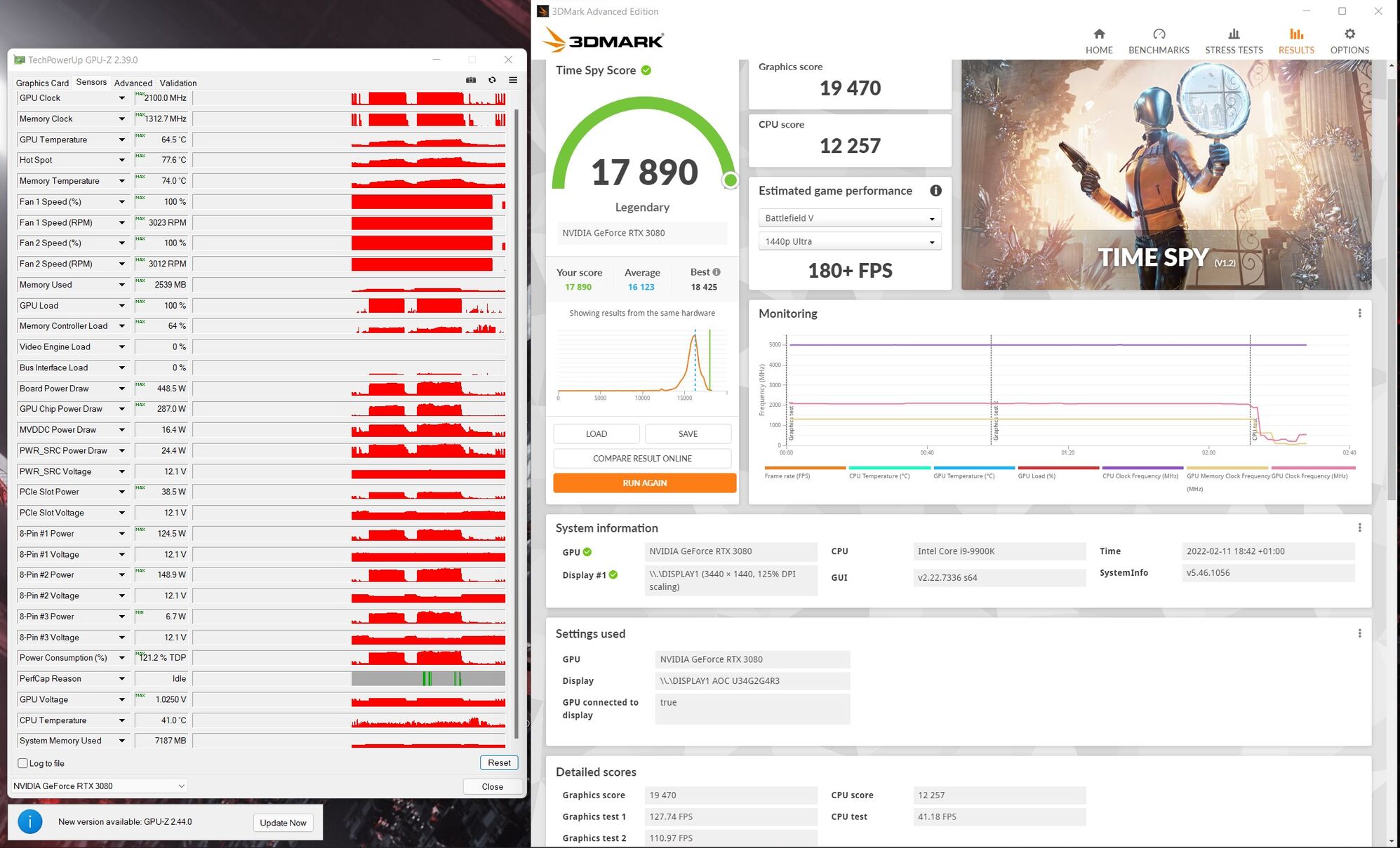The height and width of the screenshot is (848, 1400).
Task: Open the Stress Tests chart icon
Action: pos(1234,34)
